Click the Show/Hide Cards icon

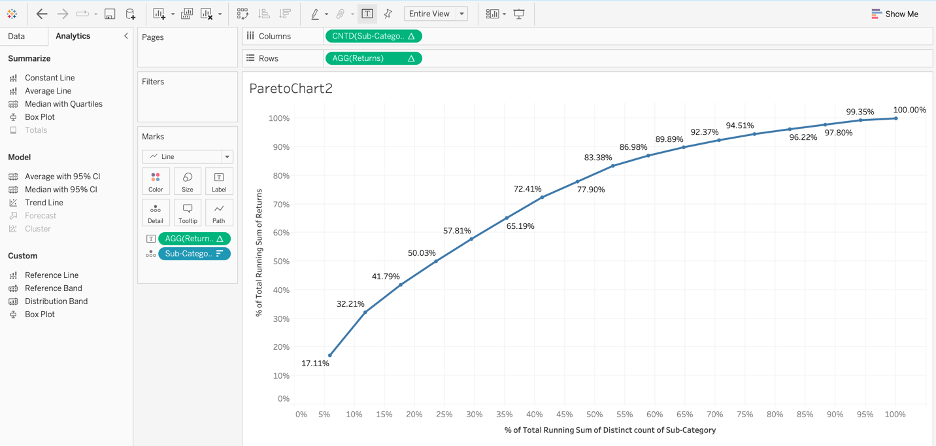492,14
